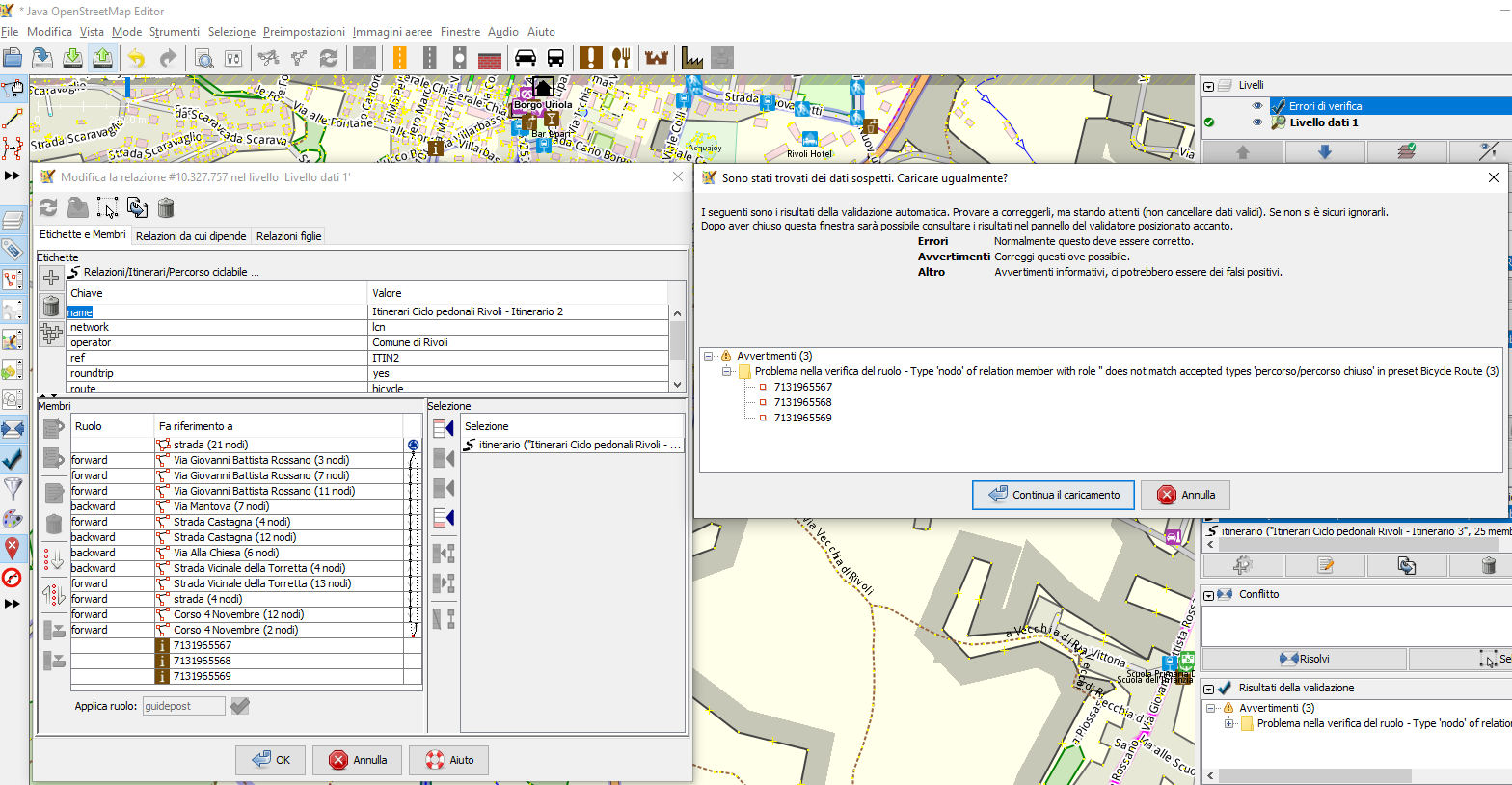Toggle eye icon for Livello dati 1
1512x785 pixels.
tap(1256, 122)
